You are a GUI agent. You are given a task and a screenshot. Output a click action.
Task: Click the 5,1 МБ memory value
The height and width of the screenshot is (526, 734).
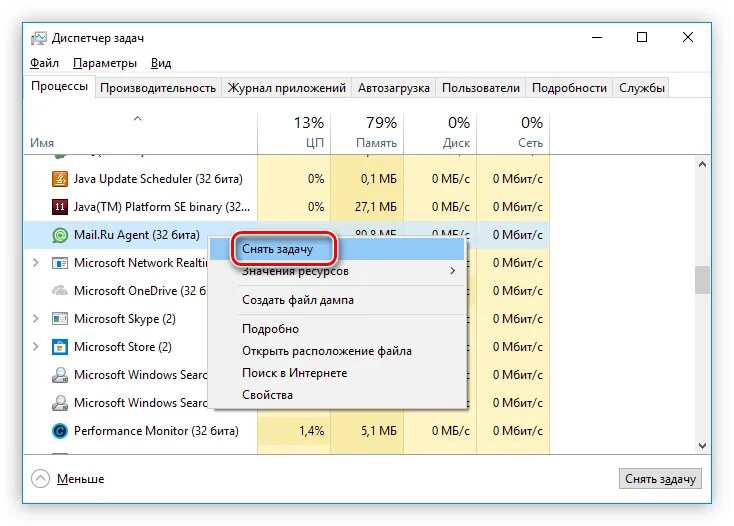(x=379, y=431)
